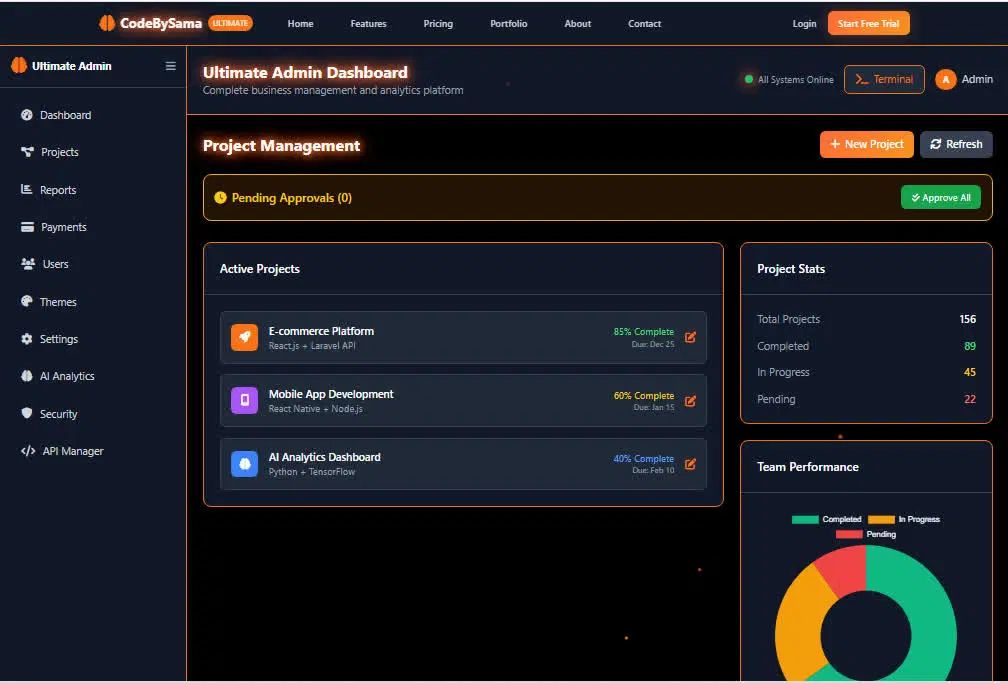Collapse sidebar with the hamburger menu icon

(170, 66)
